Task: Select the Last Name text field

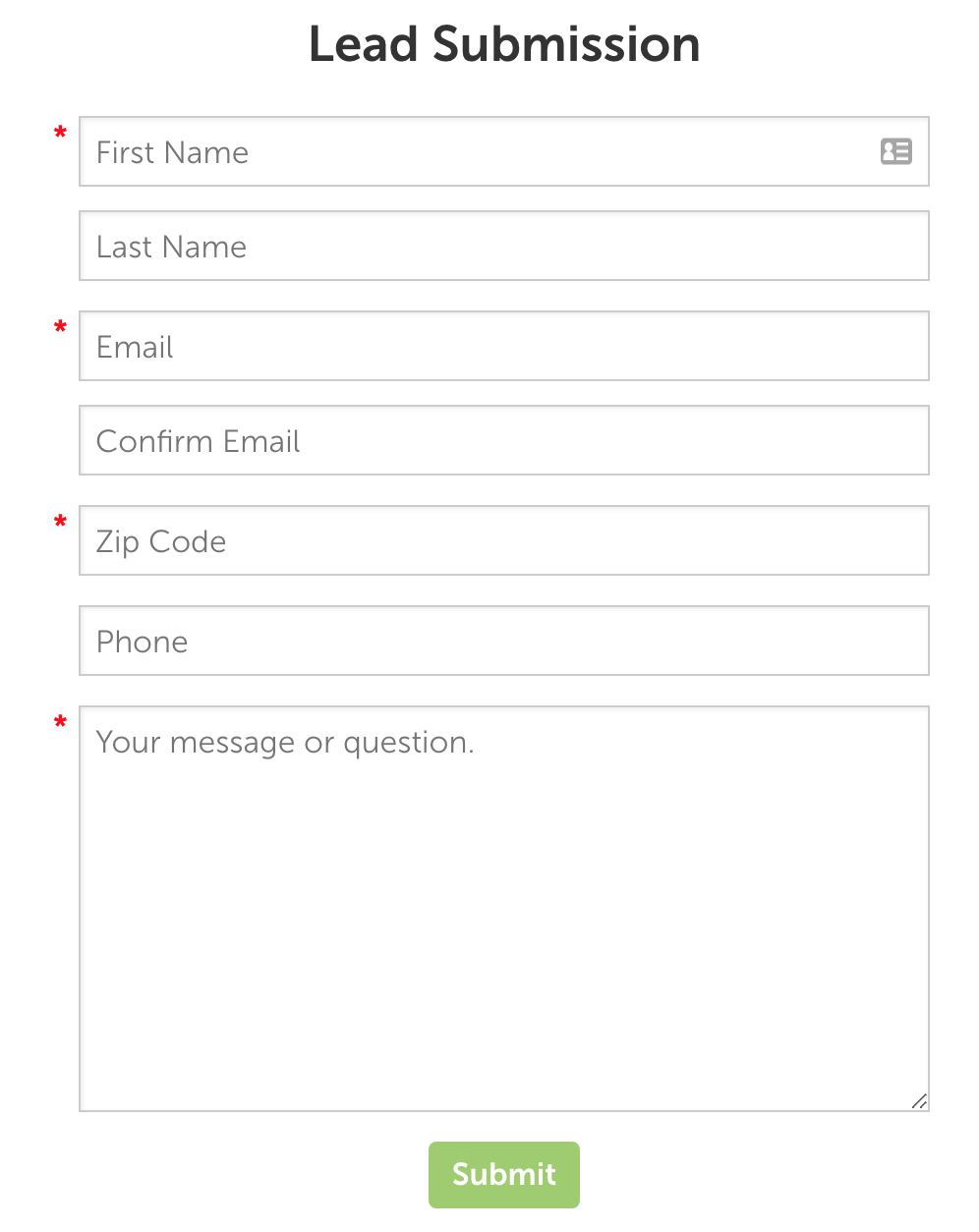Action: click(x=504, y=246)
